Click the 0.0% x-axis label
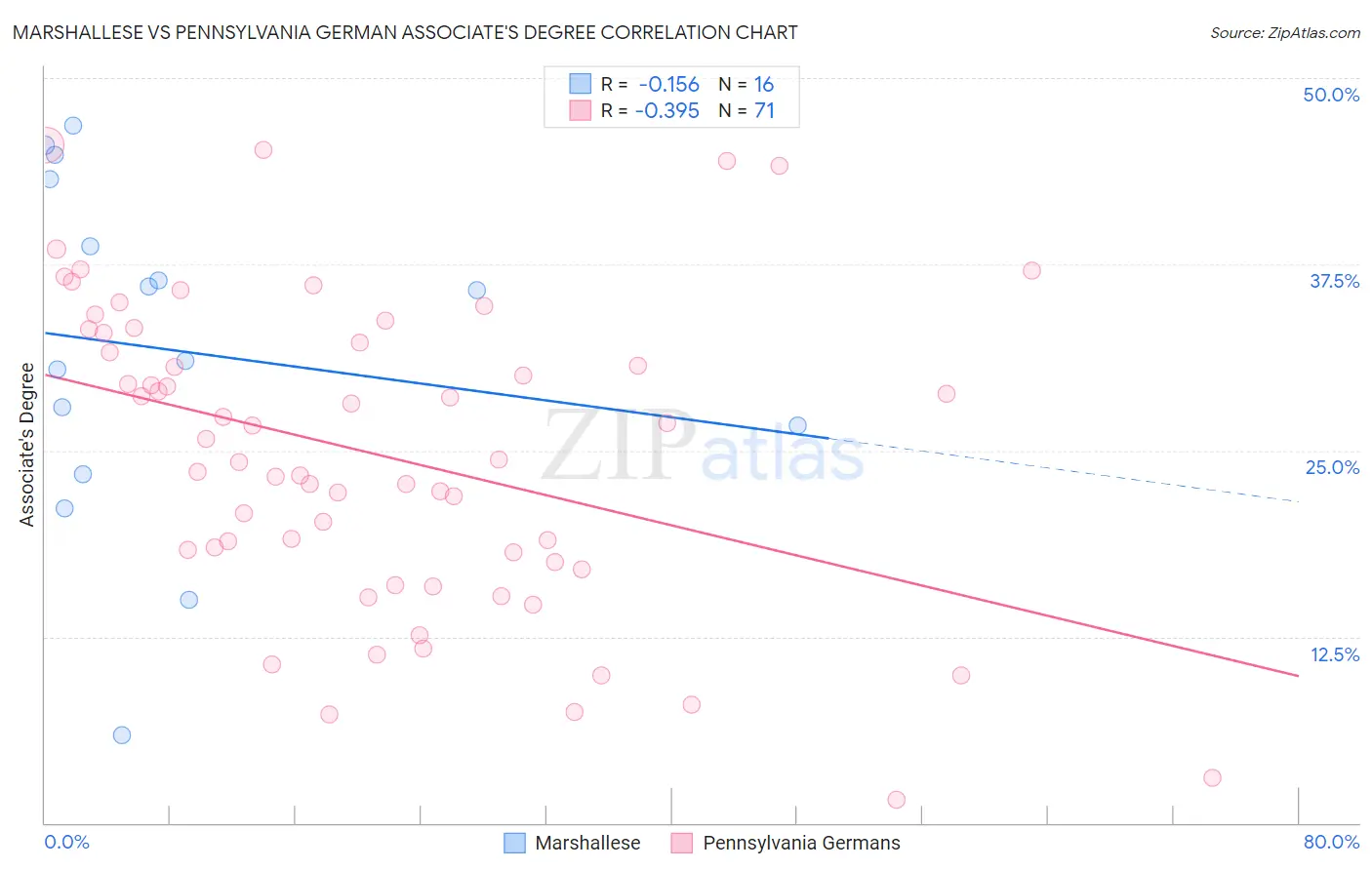This screenshot has height=870, width=1372. click(66, 842)
